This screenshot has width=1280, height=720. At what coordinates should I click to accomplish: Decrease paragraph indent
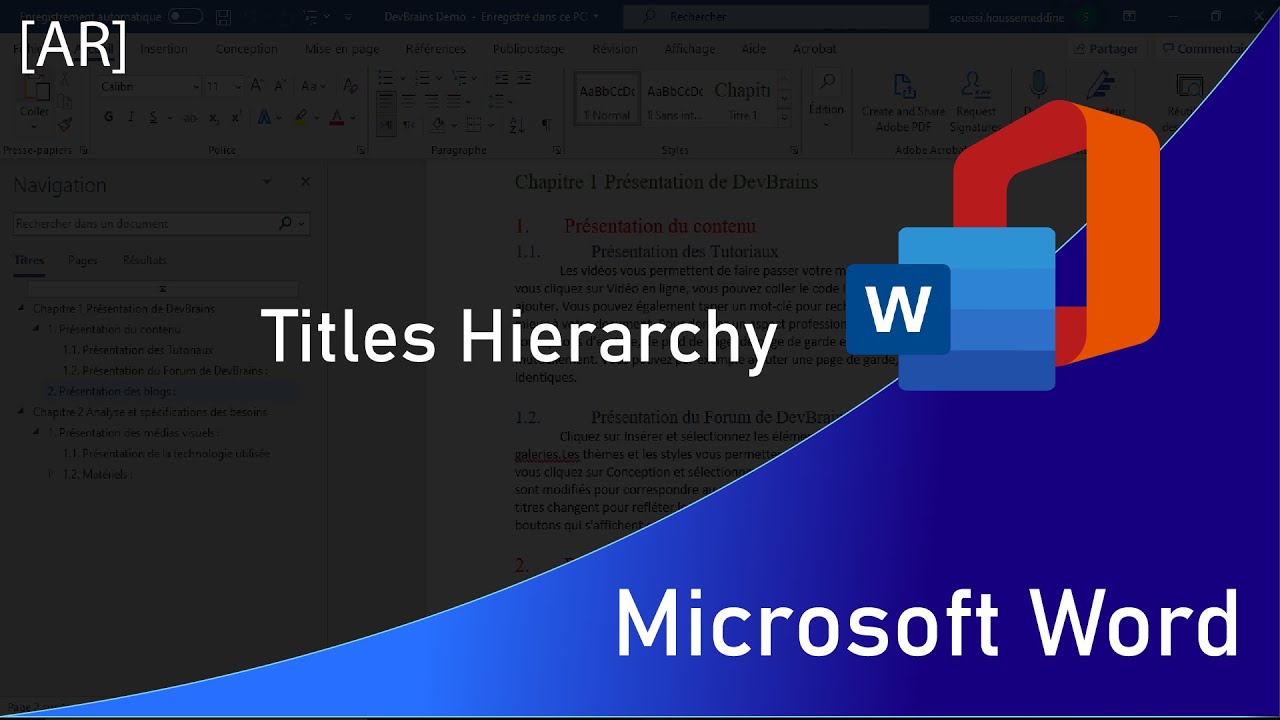click(x=501, y=78)
